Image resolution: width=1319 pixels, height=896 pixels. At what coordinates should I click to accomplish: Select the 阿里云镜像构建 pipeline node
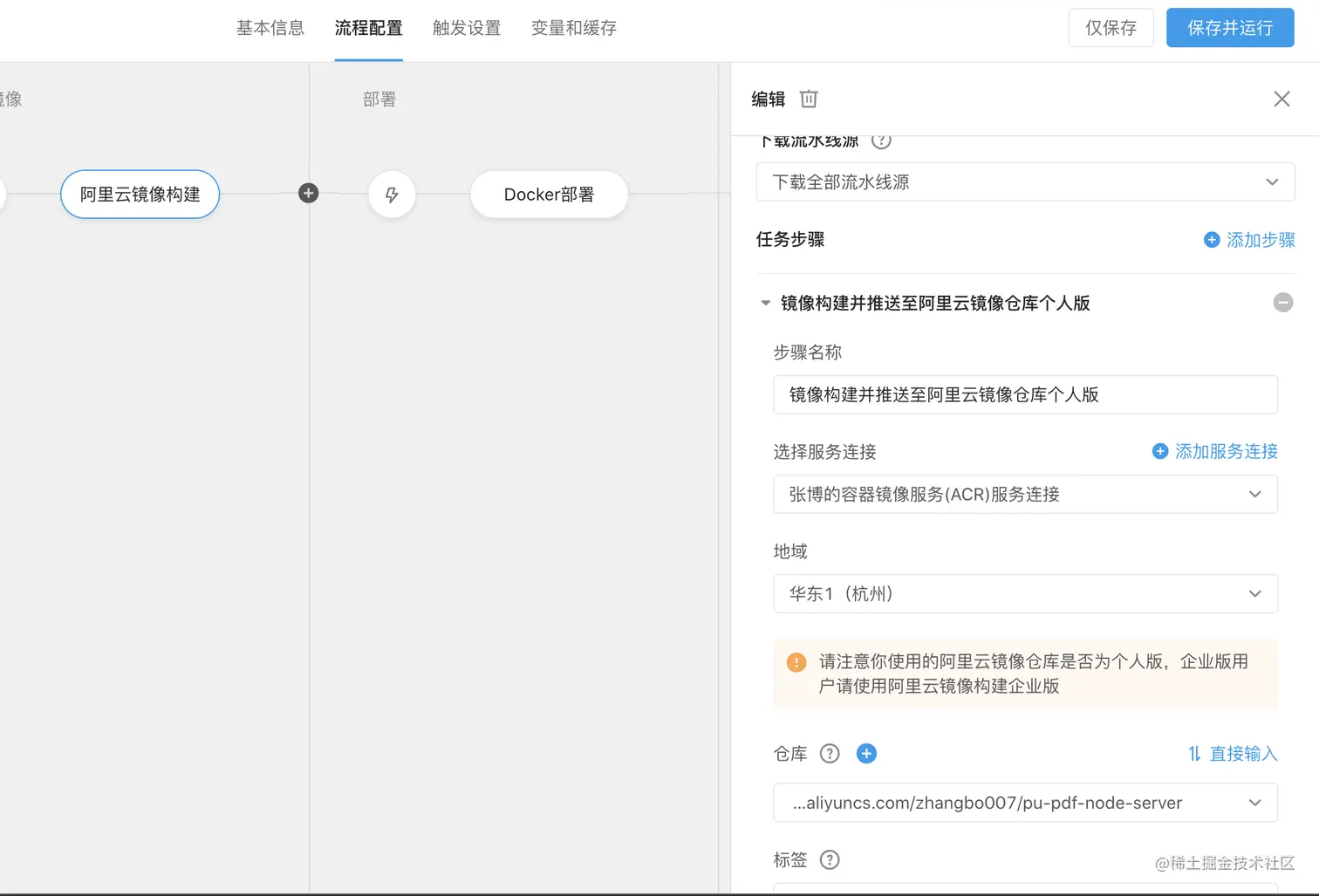[x=140, y=195]
